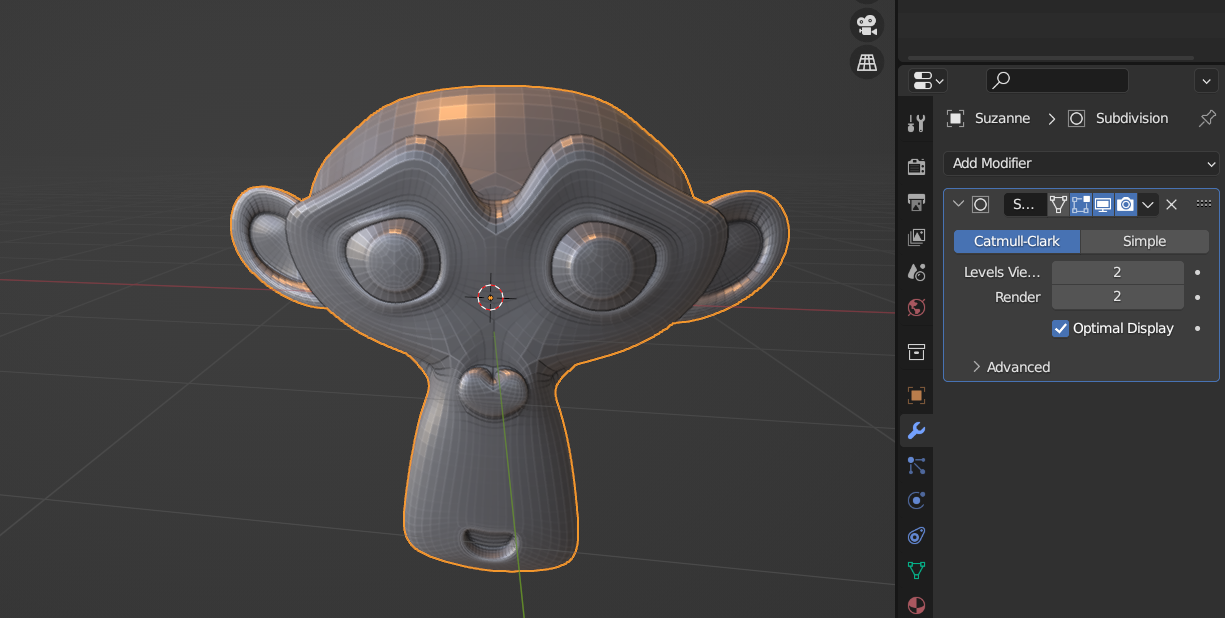Uncheck the Optimal Display checkbox
Image resolution: width=1225 pixels, height=618 pixels.
pyautogui.click(x=1061, y=328)
